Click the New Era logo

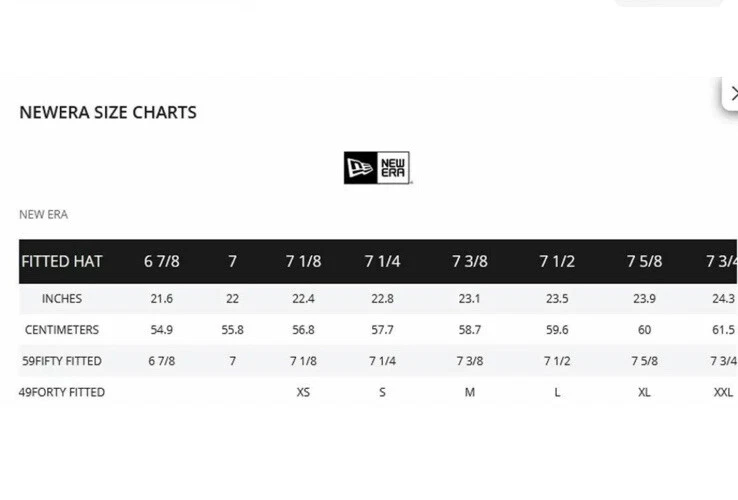point(377,168)
